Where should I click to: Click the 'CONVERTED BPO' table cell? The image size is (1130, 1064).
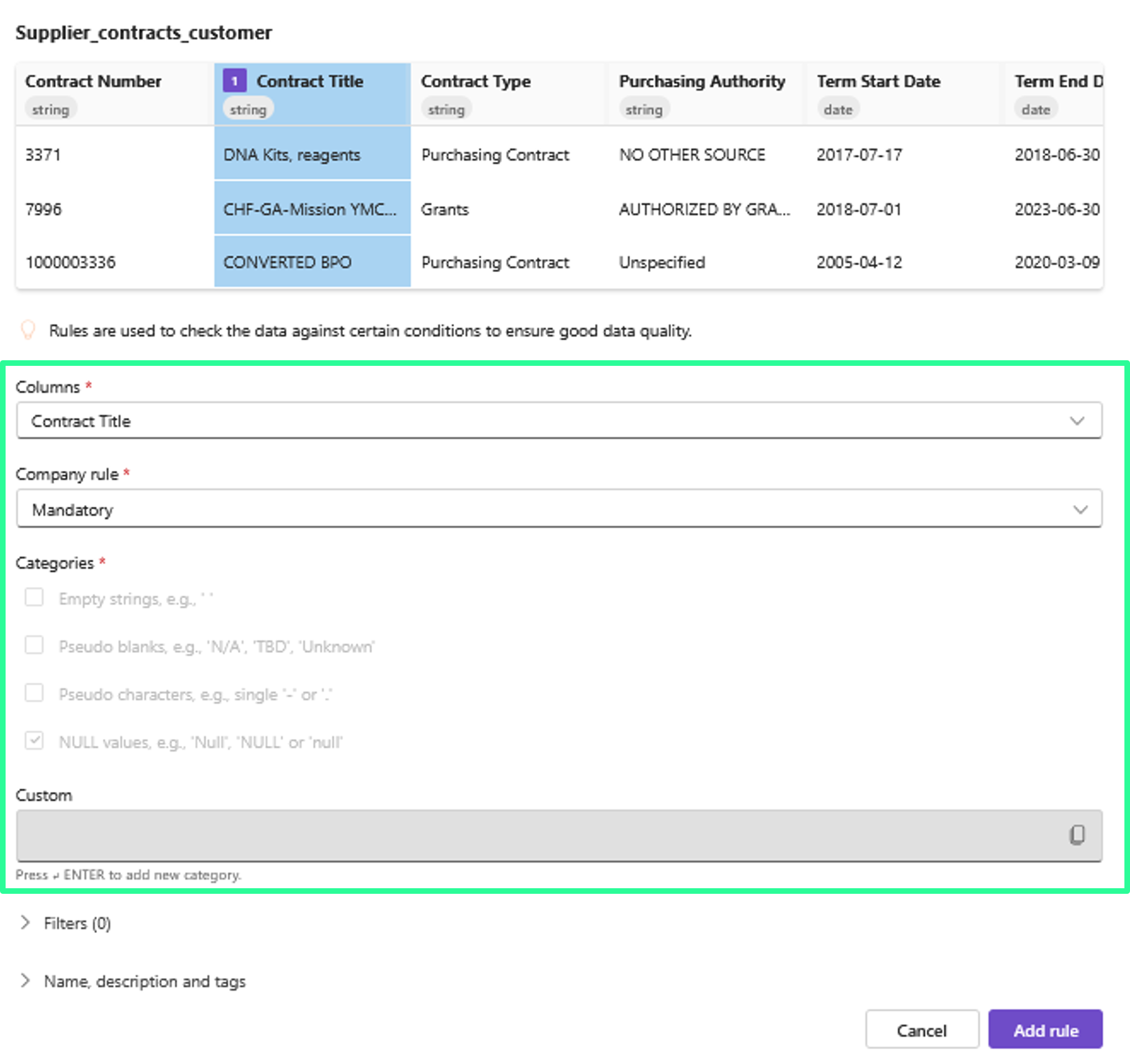(288, 262)
